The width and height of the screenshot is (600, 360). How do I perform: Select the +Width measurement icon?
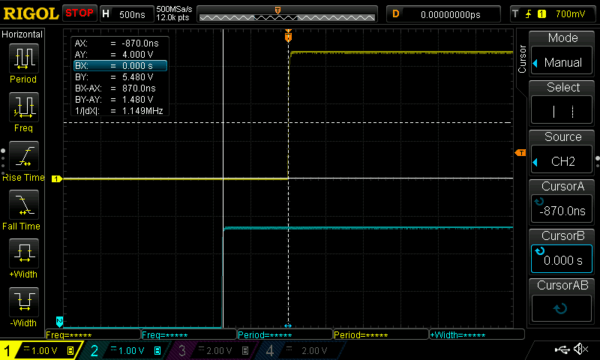[24, 253]
